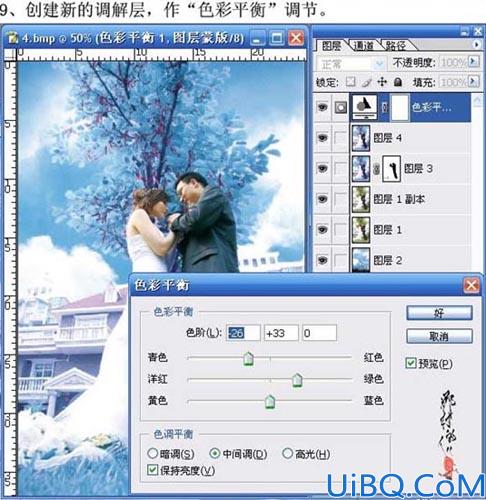
Task: Click the lock image pixels brush icon
Action: pos(366,82)
